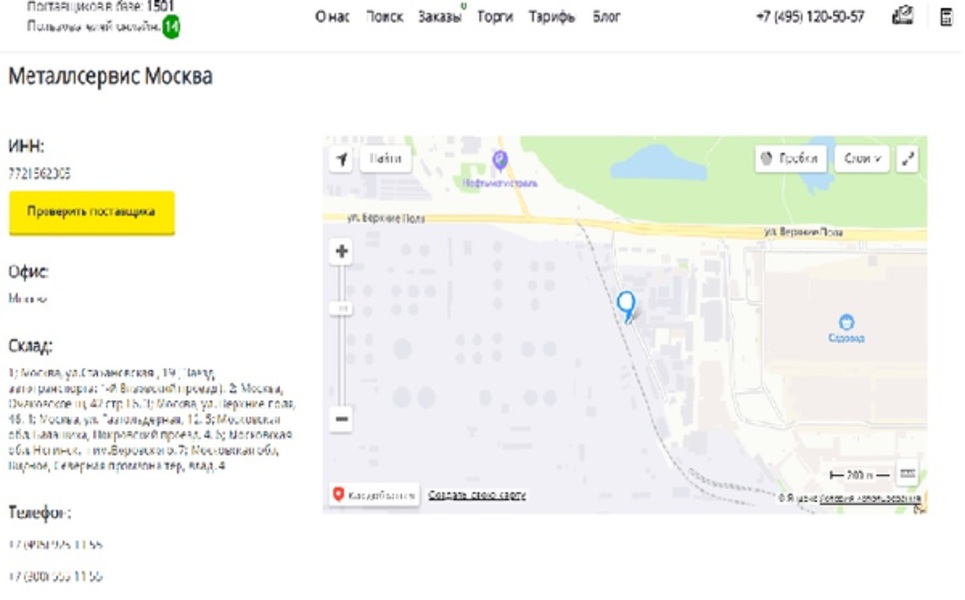Open the calculator icon in header
This screenshot has width=965, height=600.
tap(945, 17)
